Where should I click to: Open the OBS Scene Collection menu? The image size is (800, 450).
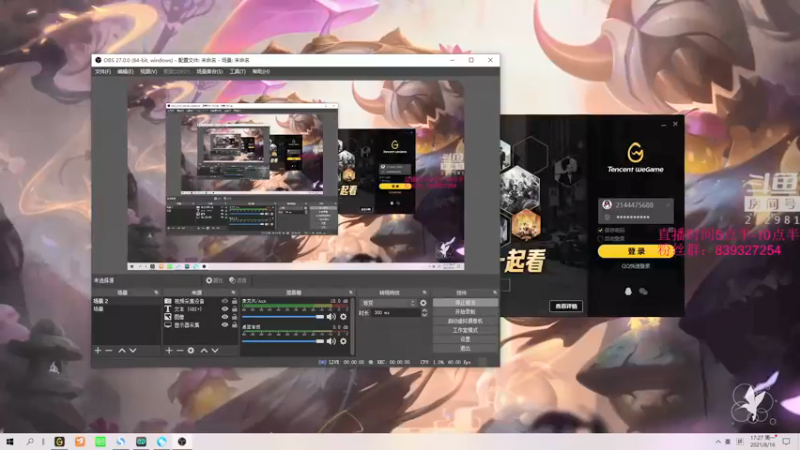(210, 71)
